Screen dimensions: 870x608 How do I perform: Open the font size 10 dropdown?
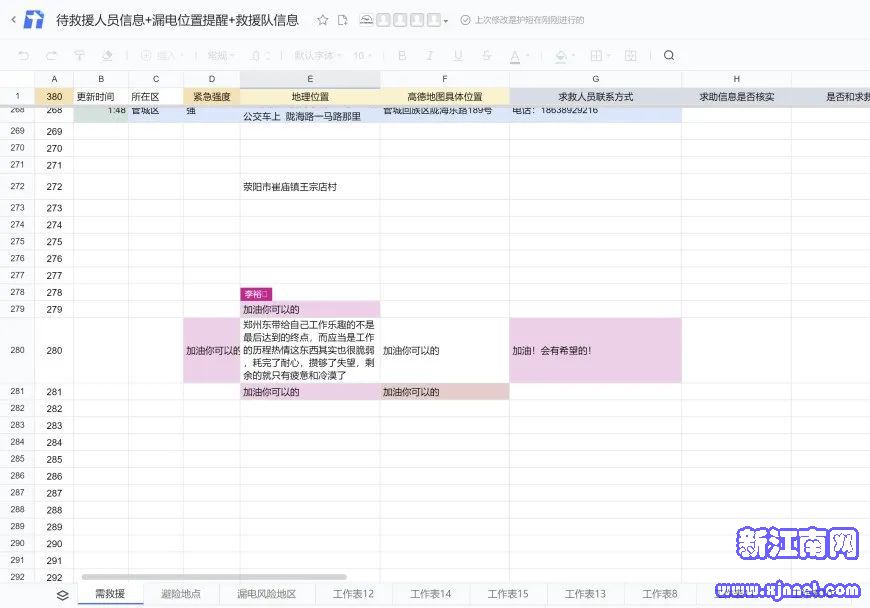pyautogui.click(x=362, y=55)
